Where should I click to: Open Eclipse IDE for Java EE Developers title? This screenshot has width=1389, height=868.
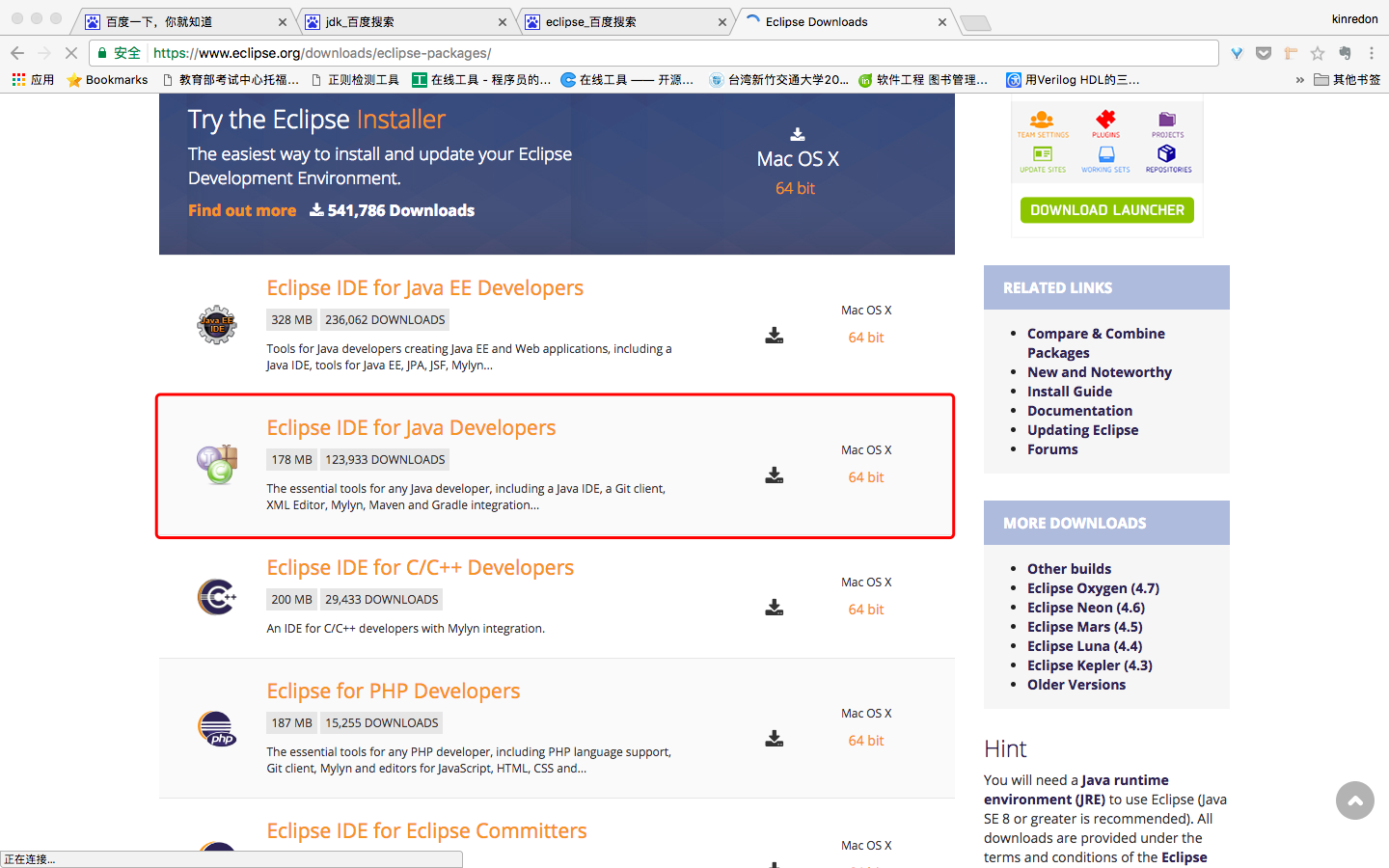425,288
